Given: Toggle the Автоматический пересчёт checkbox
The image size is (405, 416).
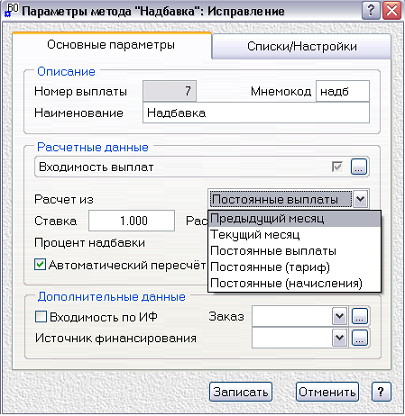Looking at the screenshot, I should (x=40, y=265).
